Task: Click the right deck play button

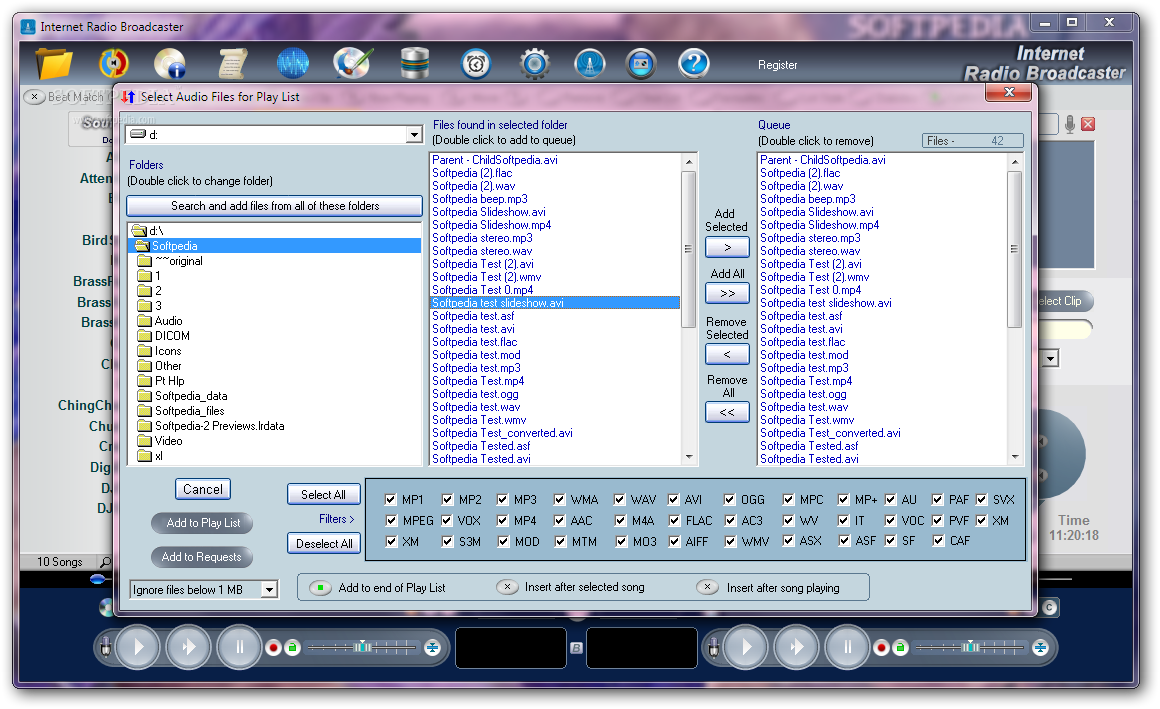Action: [x=746, y=648]
